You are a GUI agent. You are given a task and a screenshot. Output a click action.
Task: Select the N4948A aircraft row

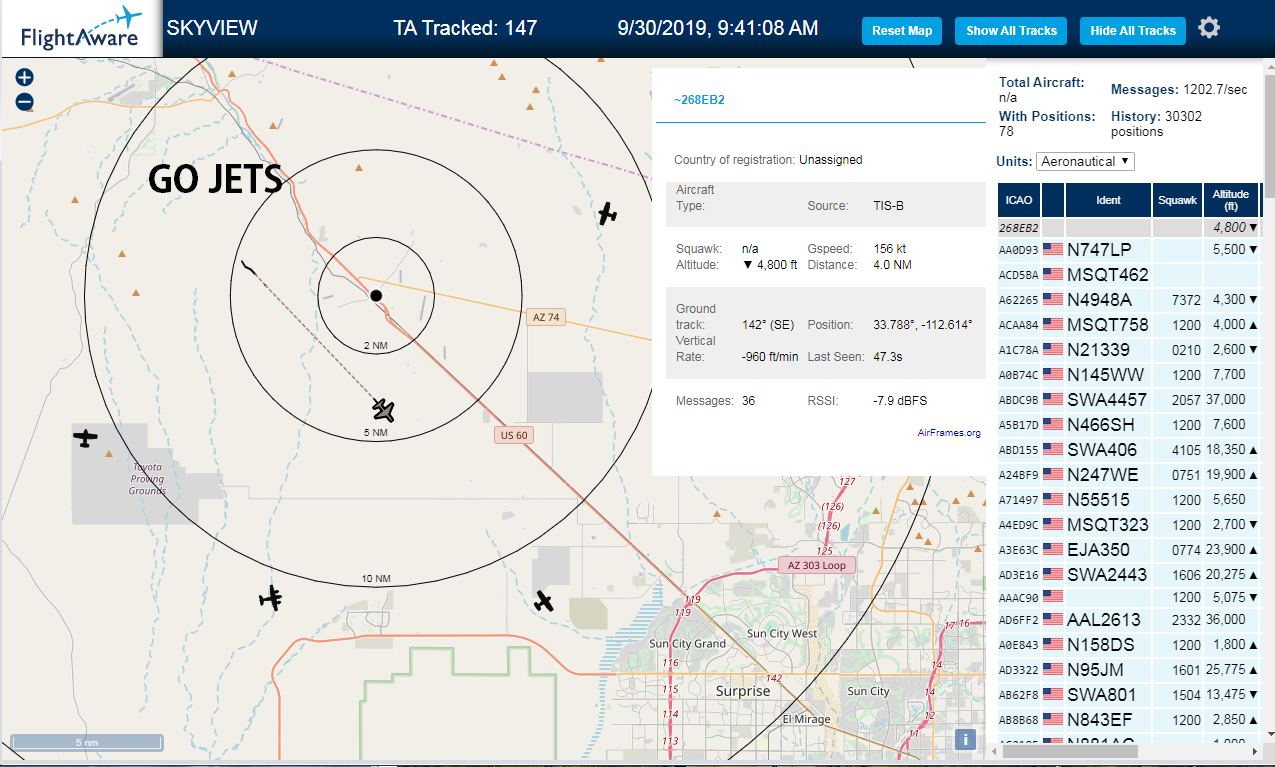tap(1129, 300)
